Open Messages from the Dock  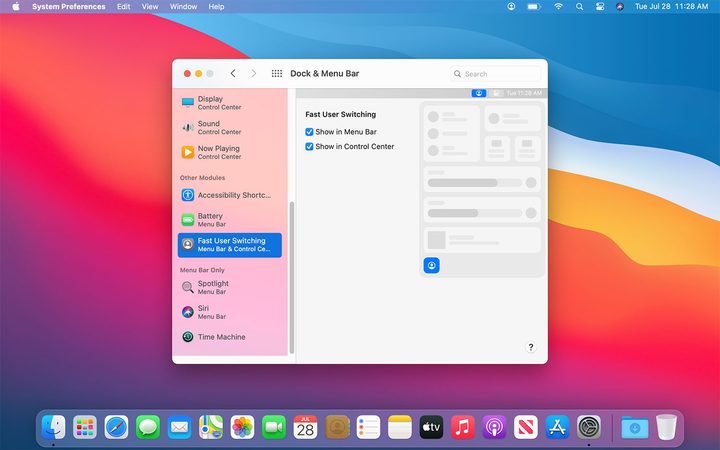pyautogui.click(x=148, y=427)
